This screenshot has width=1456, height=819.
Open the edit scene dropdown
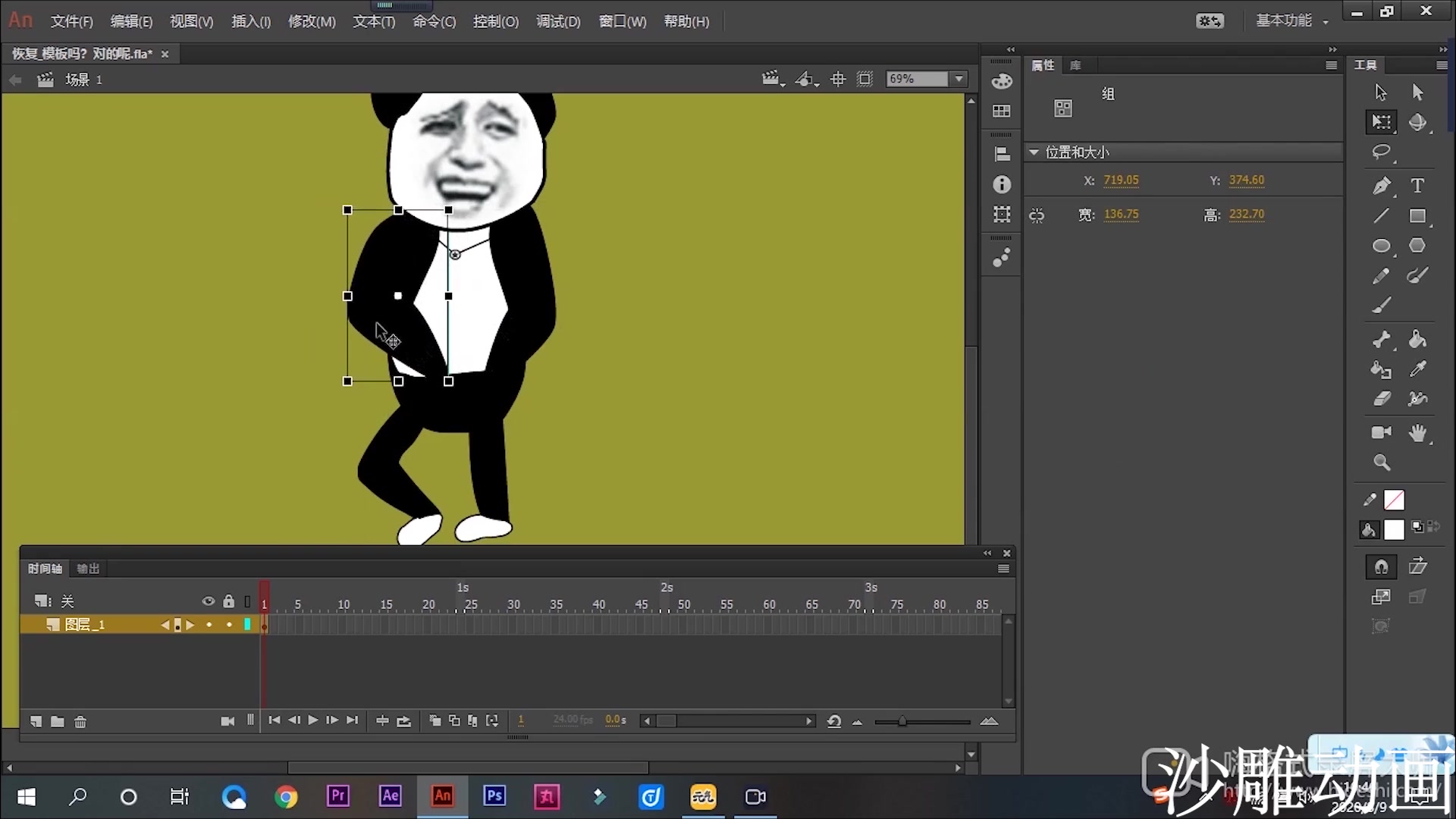click(x=773, y=79)
